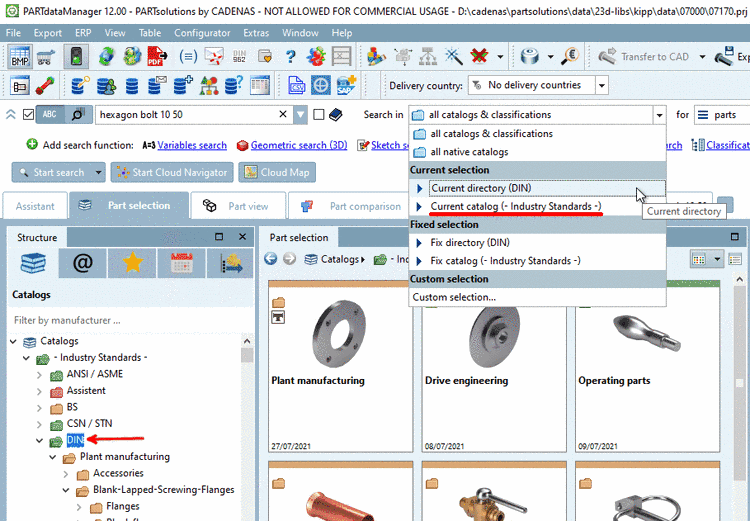Open the calendar history icon in Structure panel

[181, 263]
